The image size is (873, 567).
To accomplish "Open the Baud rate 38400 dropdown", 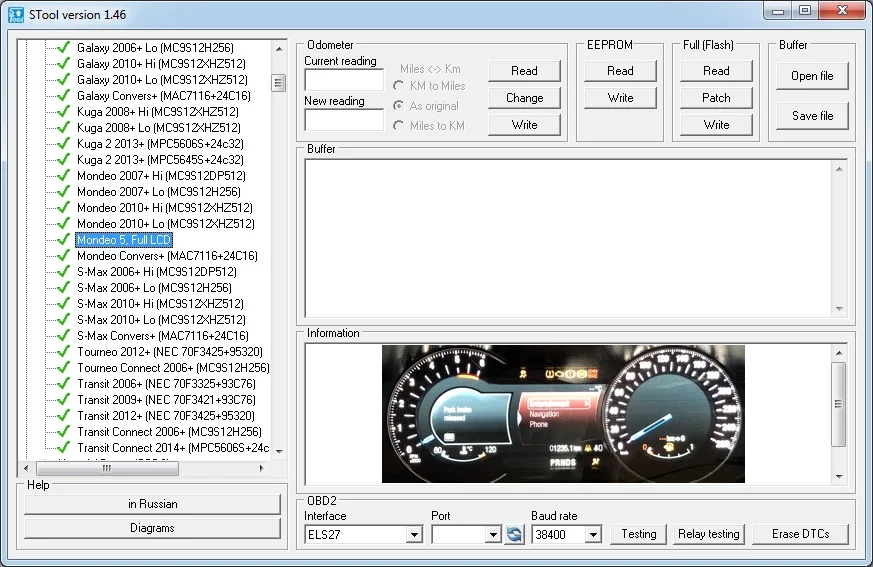I will pyautogui.click(x=594, y=535).
